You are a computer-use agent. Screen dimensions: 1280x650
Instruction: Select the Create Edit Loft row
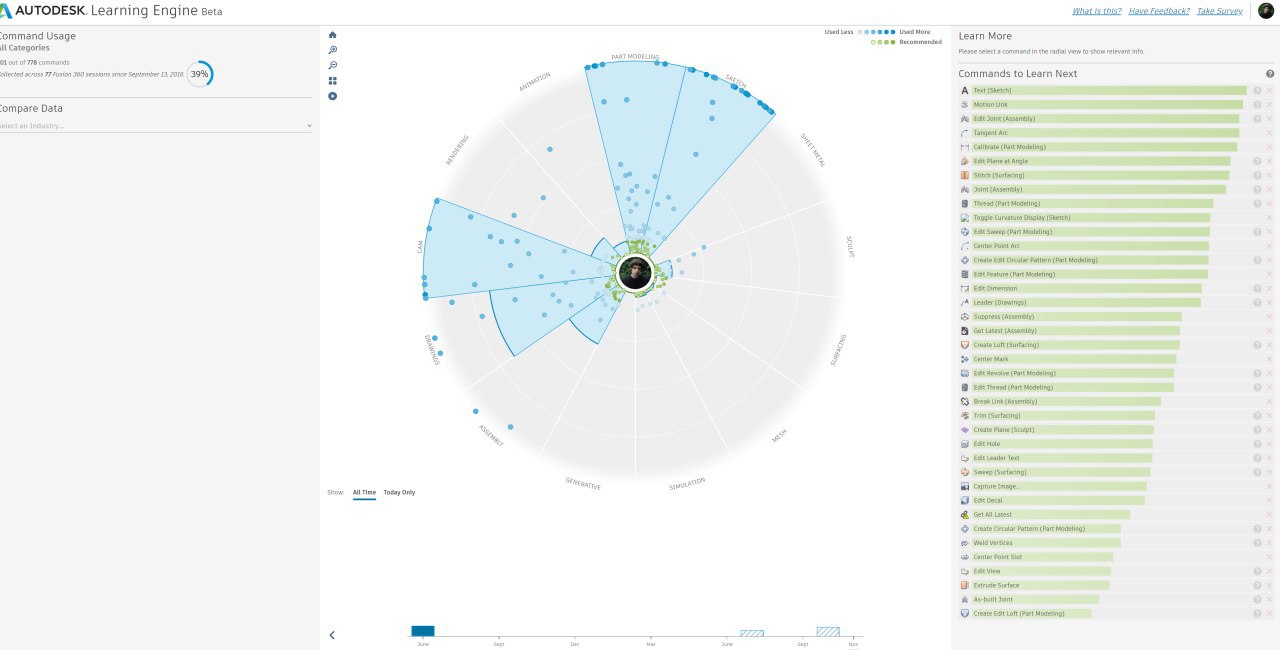click(1116, 613)
